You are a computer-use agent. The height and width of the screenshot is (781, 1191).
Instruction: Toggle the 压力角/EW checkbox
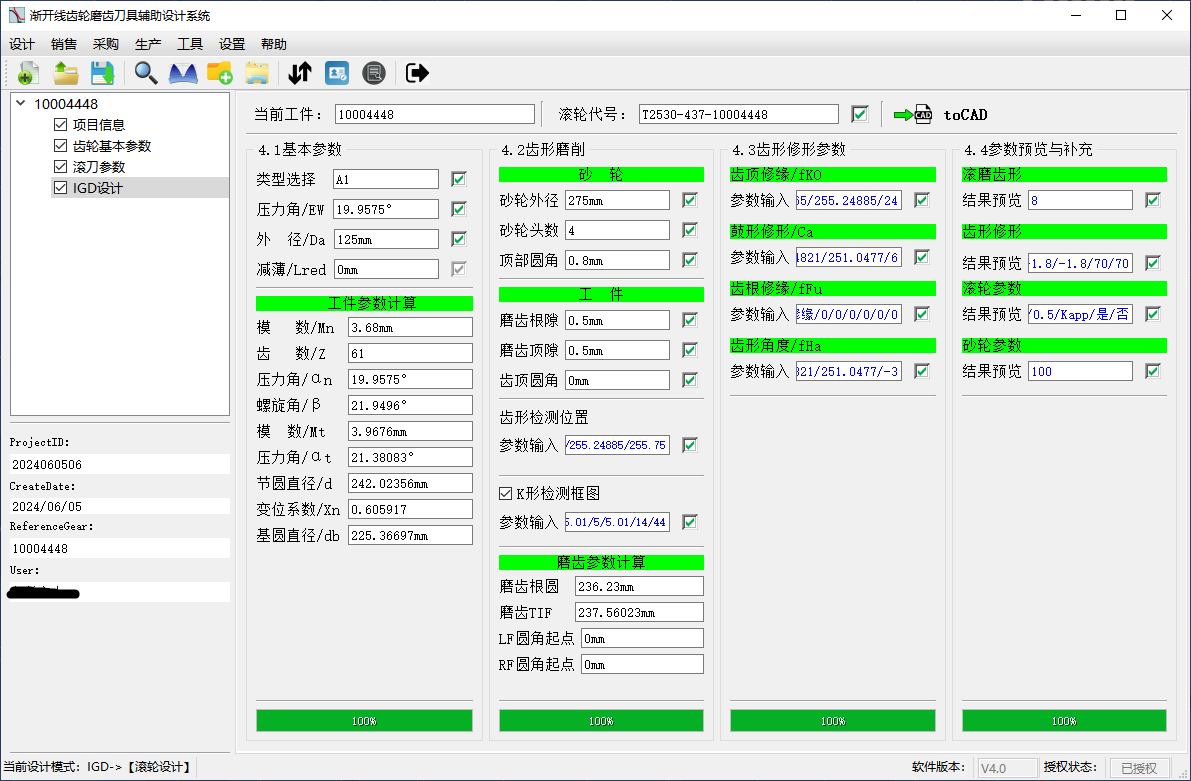coord(459,209)
